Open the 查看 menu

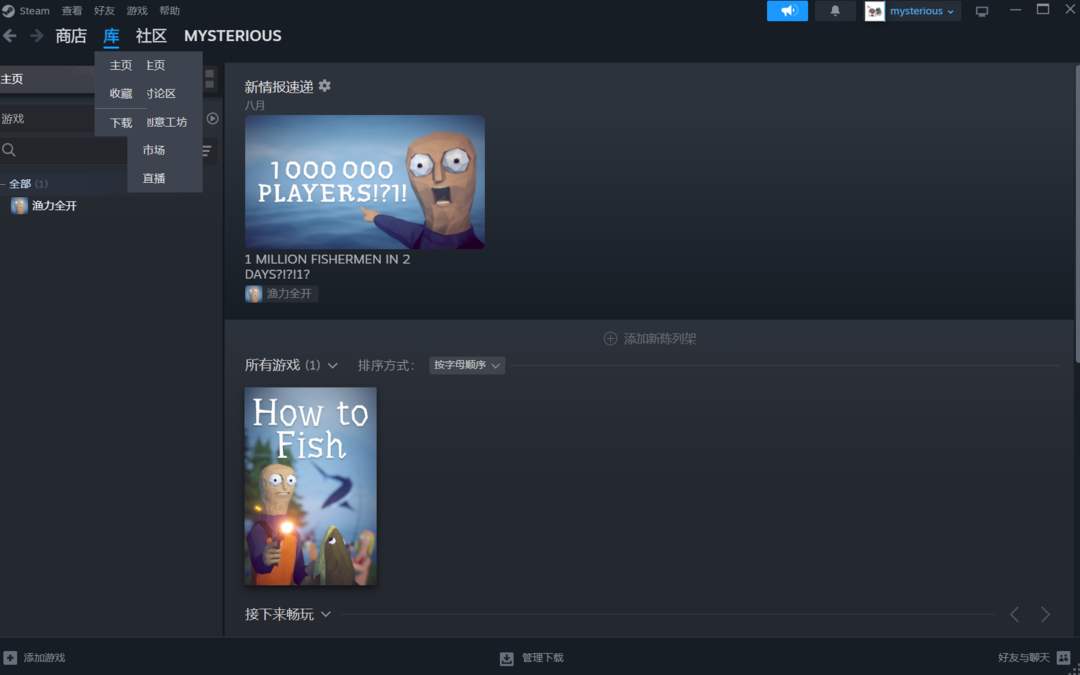tap(72, 11)
